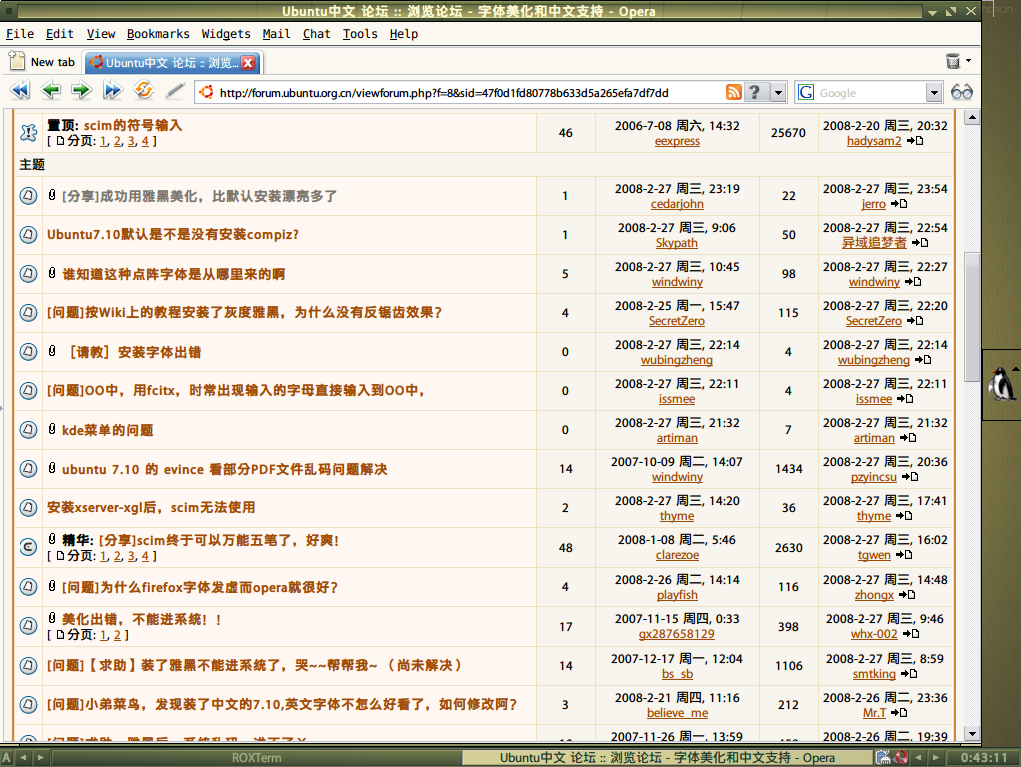Open the address bar history dropdown

coord(778,92)
